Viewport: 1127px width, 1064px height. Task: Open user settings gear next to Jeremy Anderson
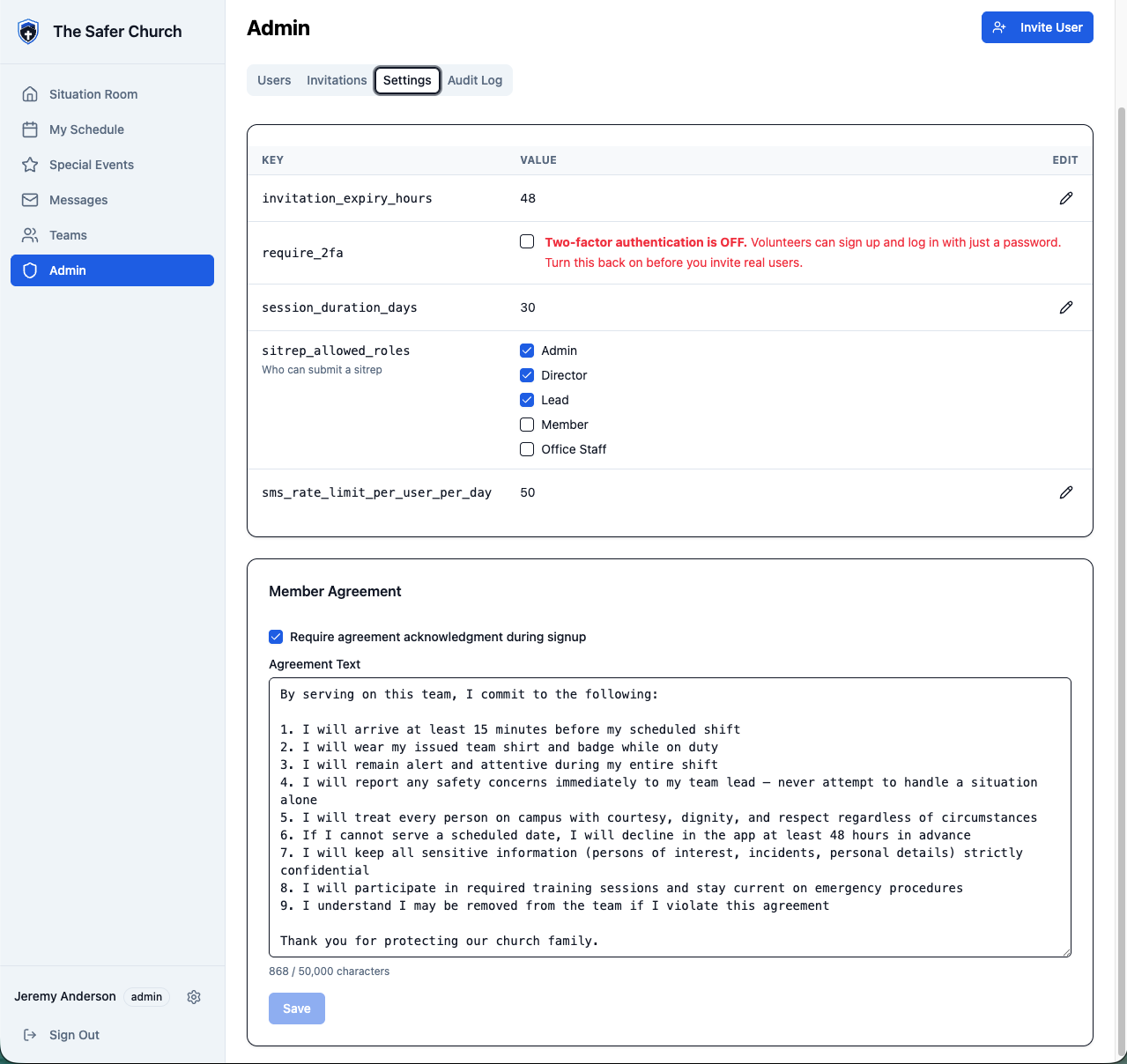point(194,997)
